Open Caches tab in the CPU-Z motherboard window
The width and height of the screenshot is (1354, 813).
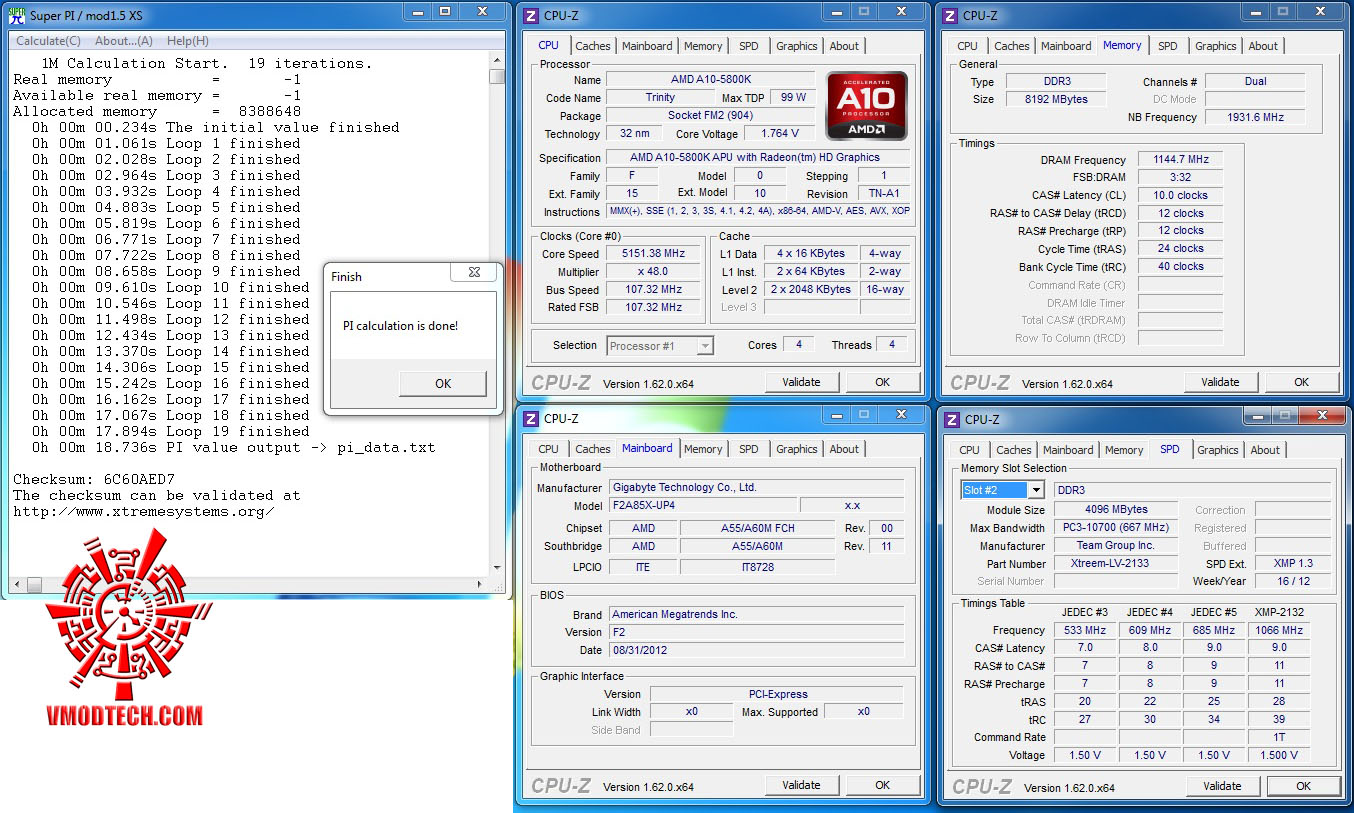pyautogui.click(x=593, y=449)
